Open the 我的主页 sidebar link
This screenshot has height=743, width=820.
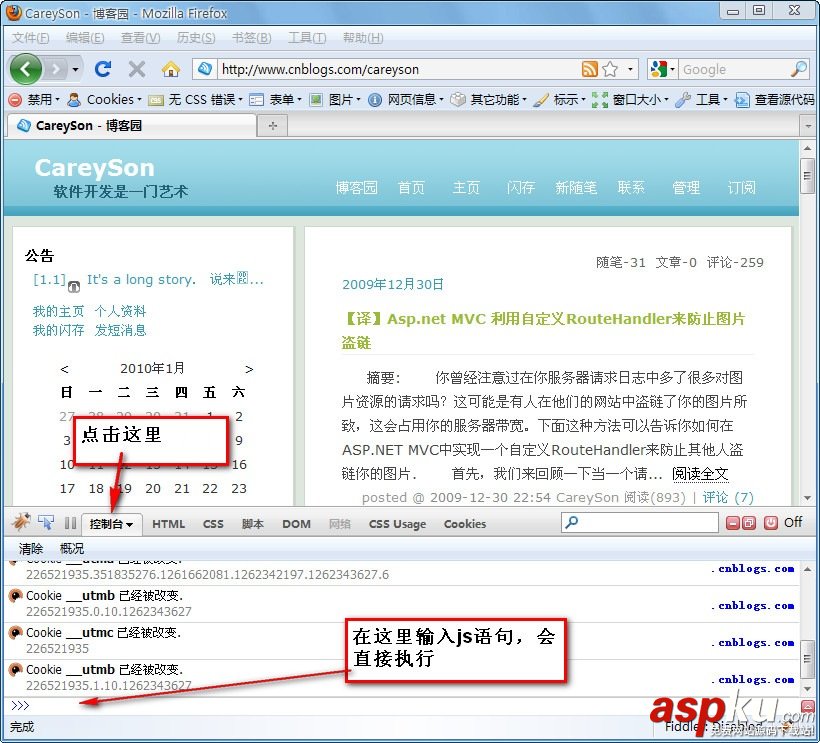click(x=58, y=311)
